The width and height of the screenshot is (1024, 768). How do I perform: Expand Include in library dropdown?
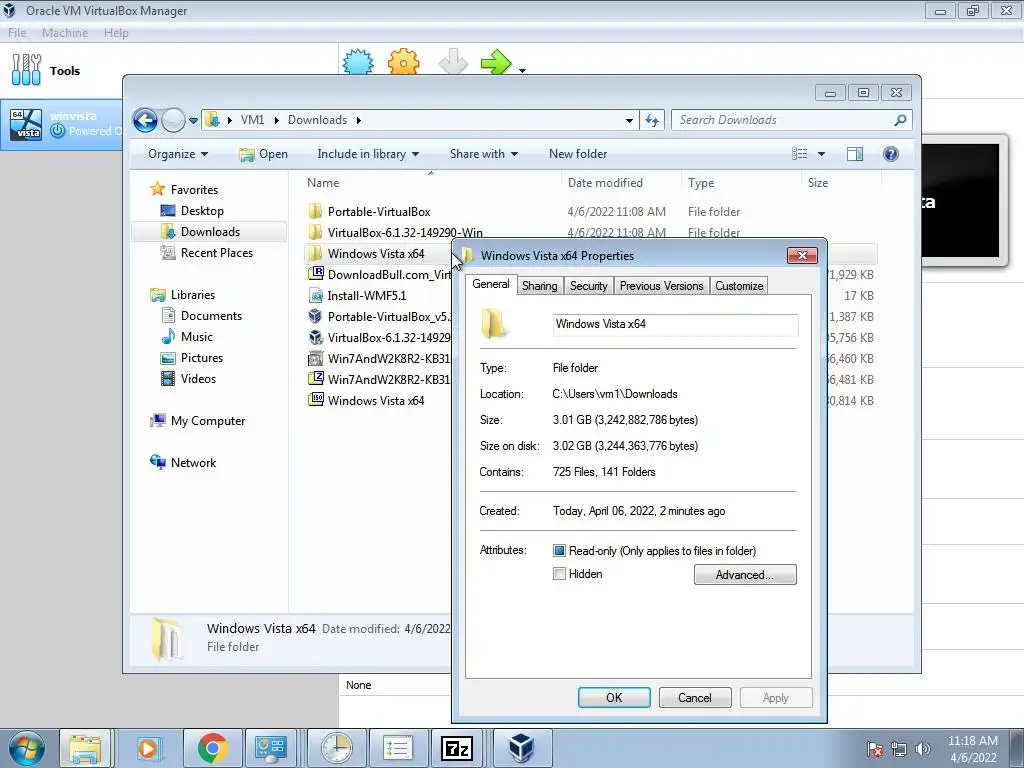pyautogui.click(x=368, y=154)
